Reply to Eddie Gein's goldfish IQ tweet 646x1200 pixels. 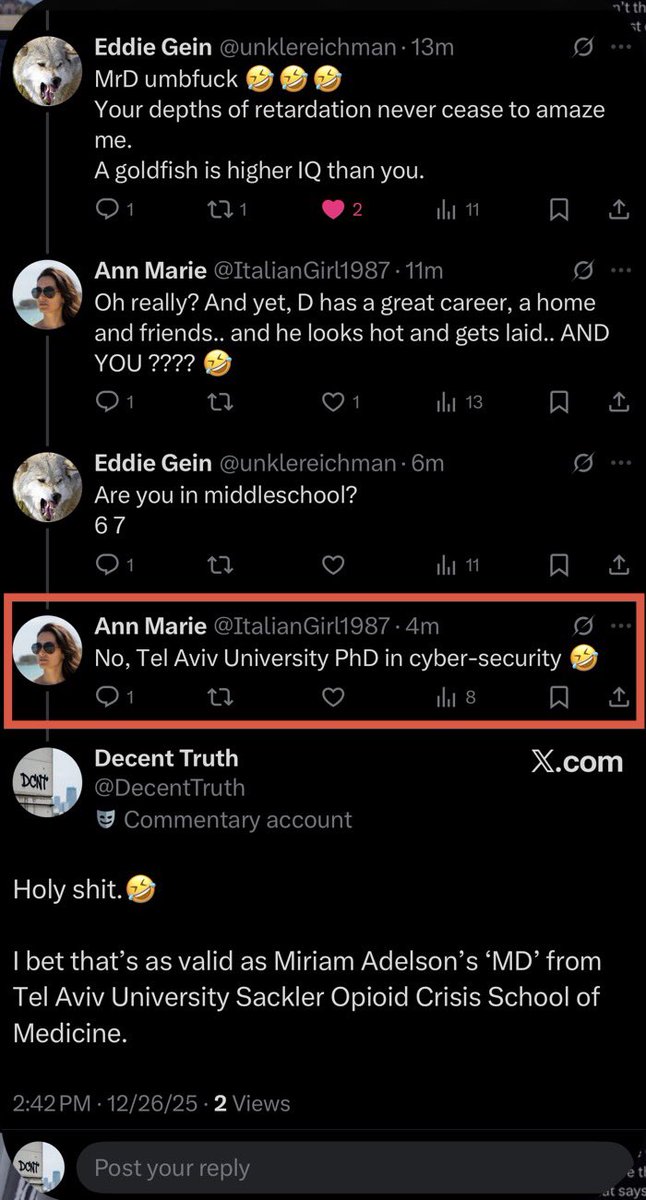pos(106,209)
